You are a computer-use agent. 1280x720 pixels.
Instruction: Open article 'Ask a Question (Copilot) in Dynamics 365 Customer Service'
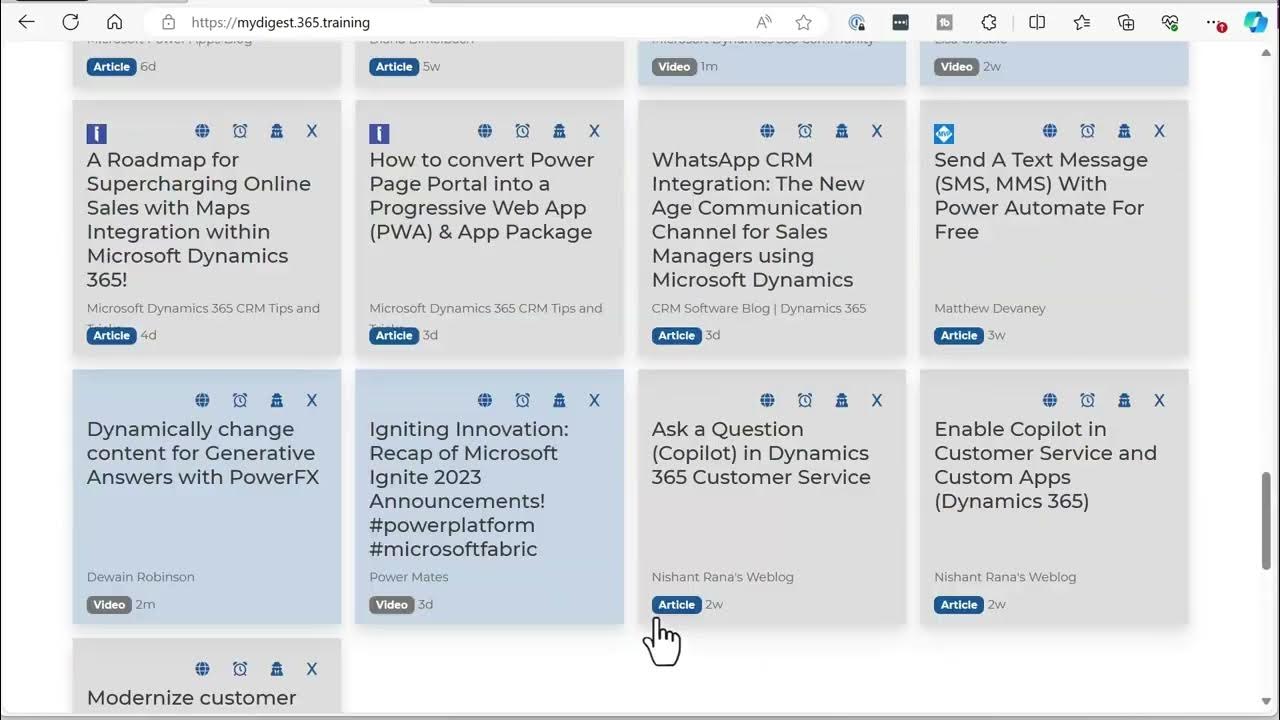(x=760, y=453)
